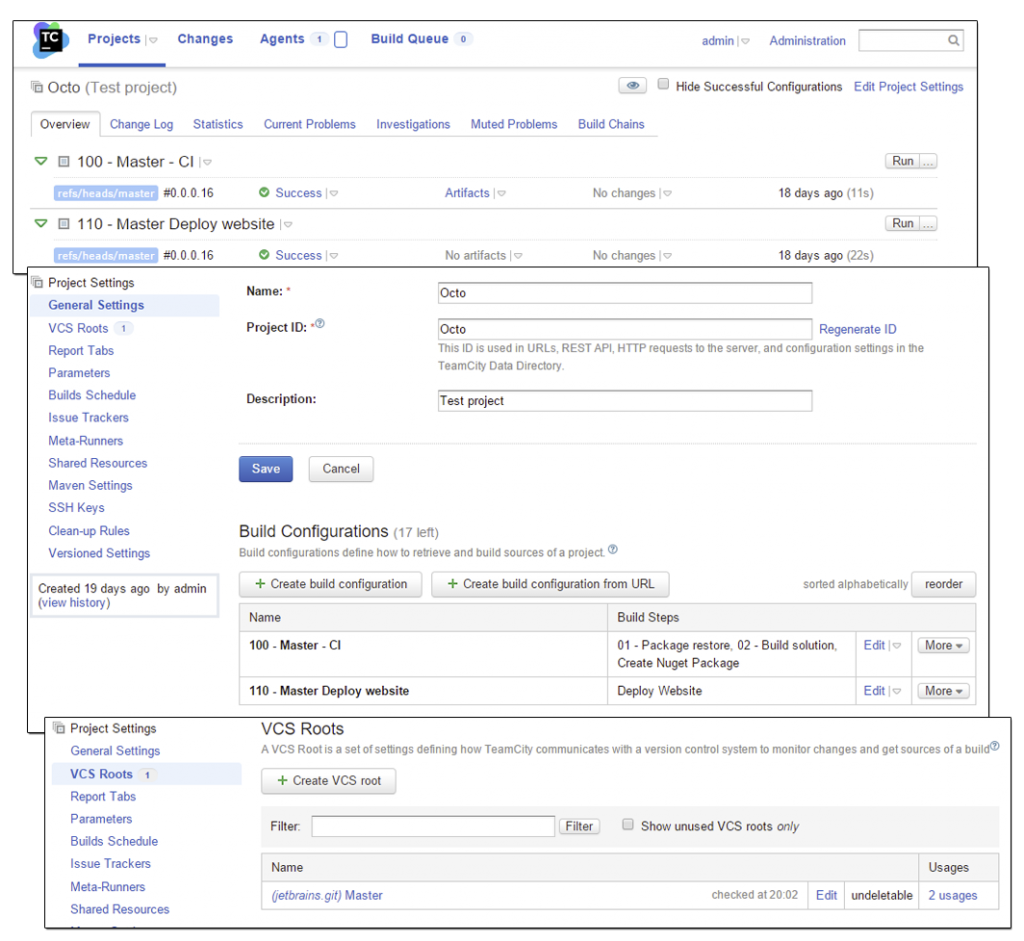Open Edit dropdown arrow for 100 - Master - CI row
The image size is (1024, 941).
click(897, 646)
